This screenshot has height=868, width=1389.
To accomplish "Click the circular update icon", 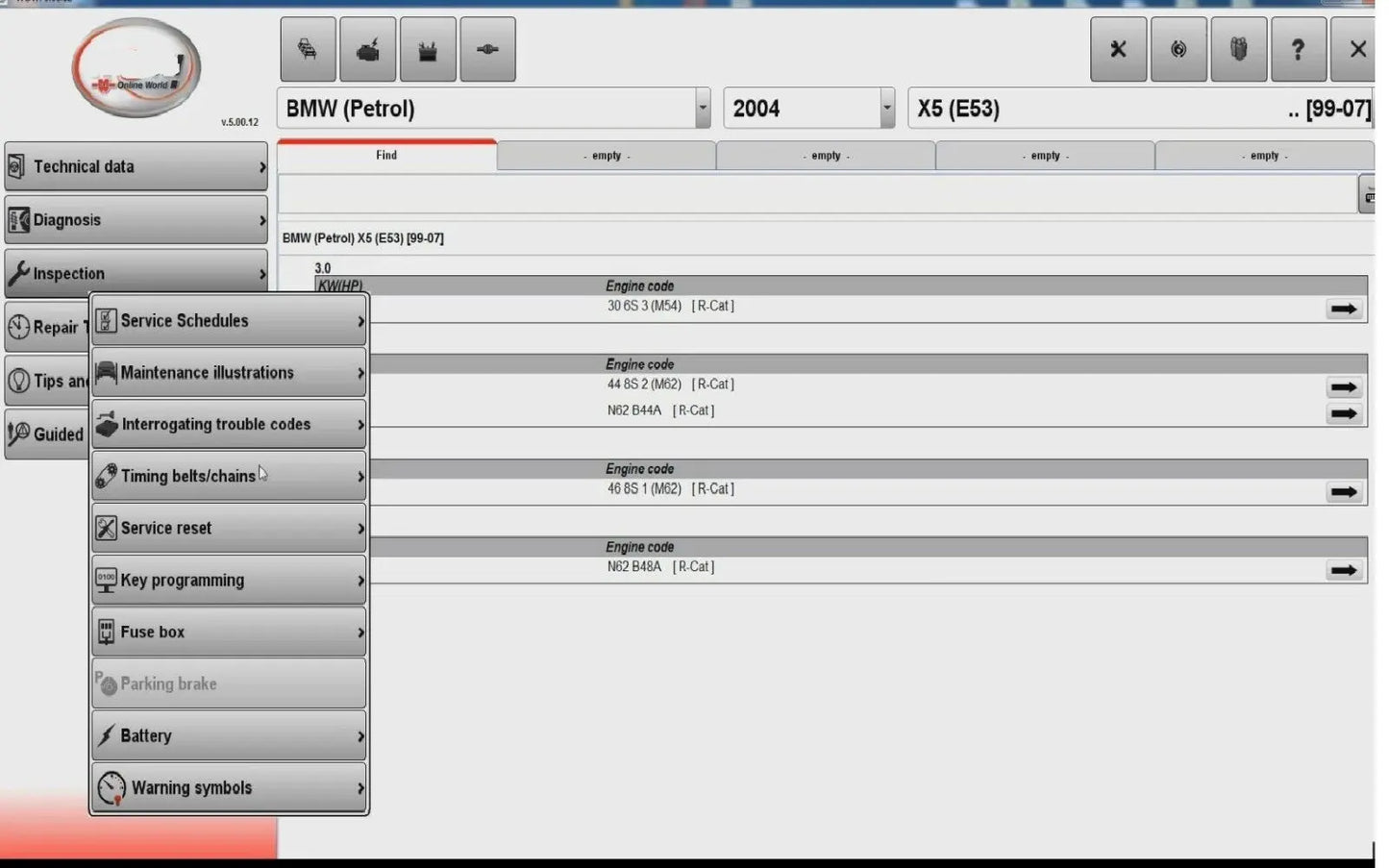I will [x=1178, y=49].
